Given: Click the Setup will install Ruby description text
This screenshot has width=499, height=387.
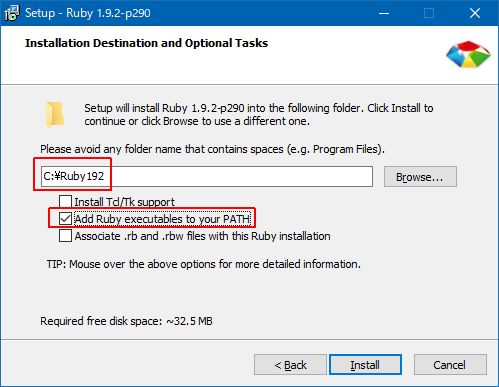Looking at the screenshot, I should pyautogui.click(x=259, y=115).
